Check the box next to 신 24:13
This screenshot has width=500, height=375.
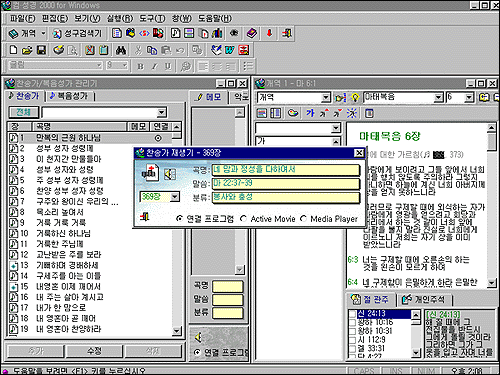click(x=352, y=314)
